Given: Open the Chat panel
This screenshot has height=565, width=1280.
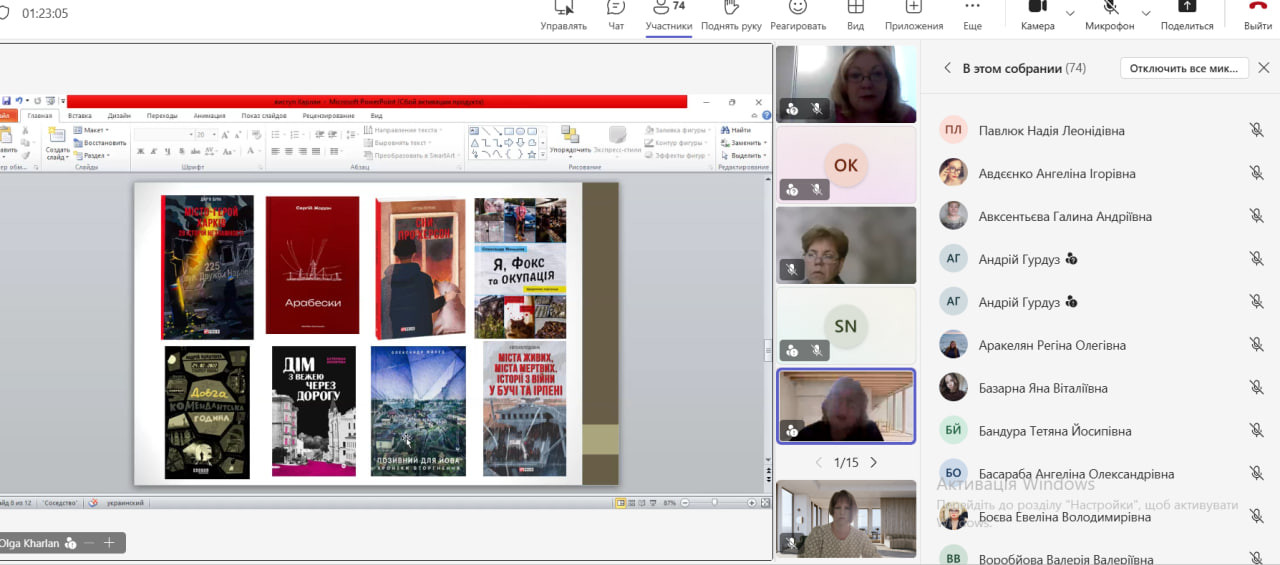Looking at the screenshot, I should (x=616, y=15).
